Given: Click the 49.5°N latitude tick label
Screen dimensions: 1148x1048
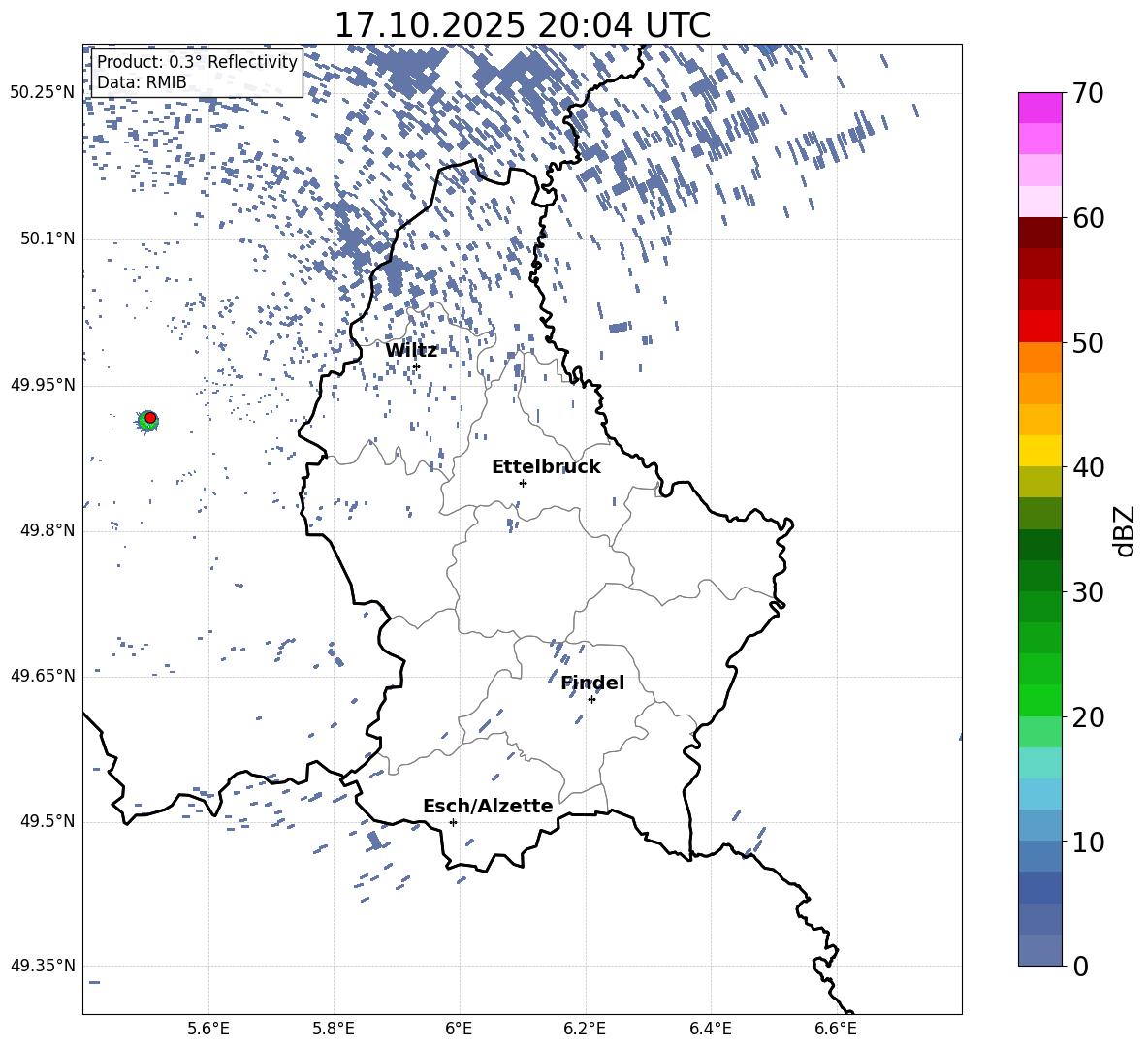Looking at the screenshot, I should pyautogui.click(x=48, y=821).
